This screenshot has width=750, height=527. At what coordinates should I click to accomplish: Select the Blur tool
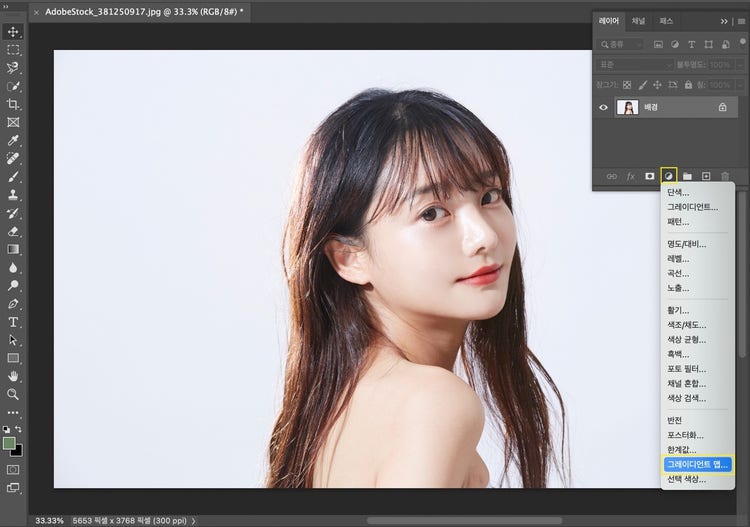[13, 267]
